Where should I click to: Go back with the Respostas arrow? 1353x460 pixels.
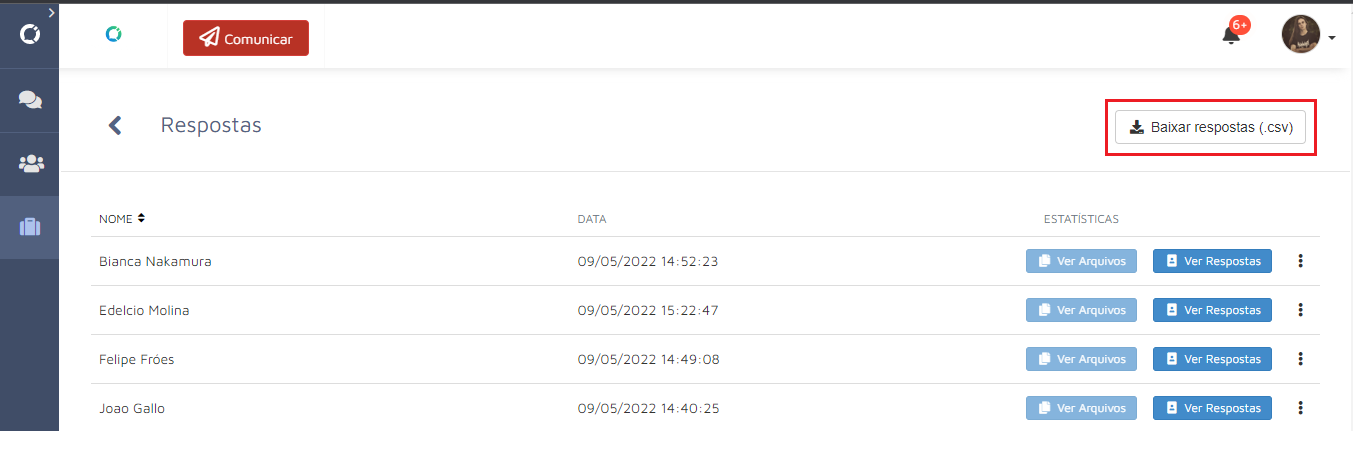click(115, 125)
